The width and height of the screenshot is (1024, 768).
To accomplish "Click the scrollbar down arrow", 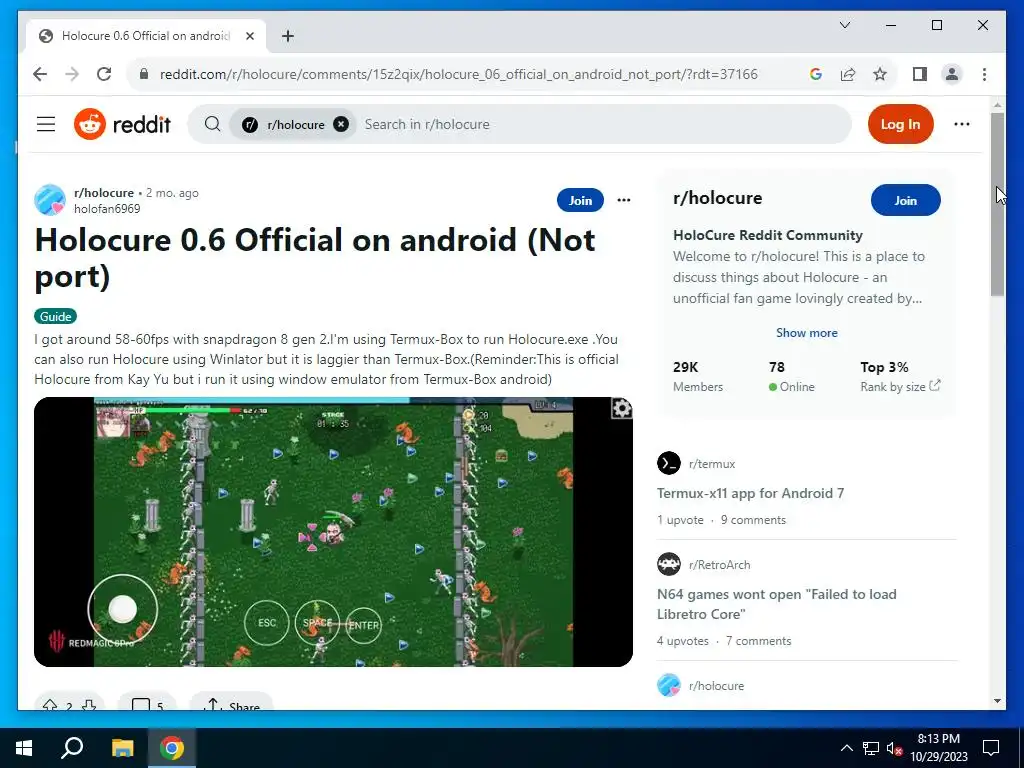I will point(997,701).
